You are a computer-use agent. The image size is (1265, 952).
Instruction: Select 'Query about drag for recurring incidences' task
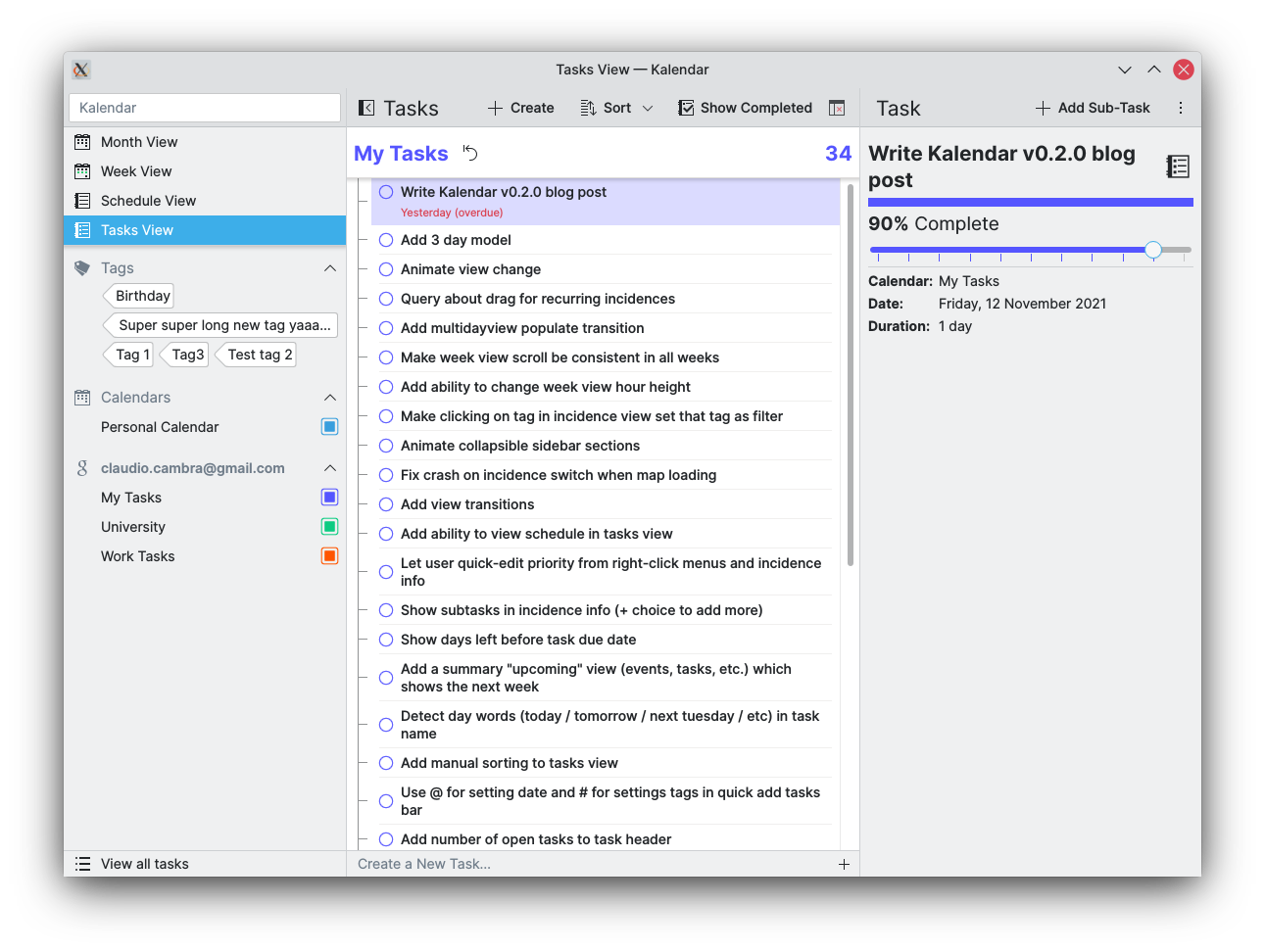(605, 299)
